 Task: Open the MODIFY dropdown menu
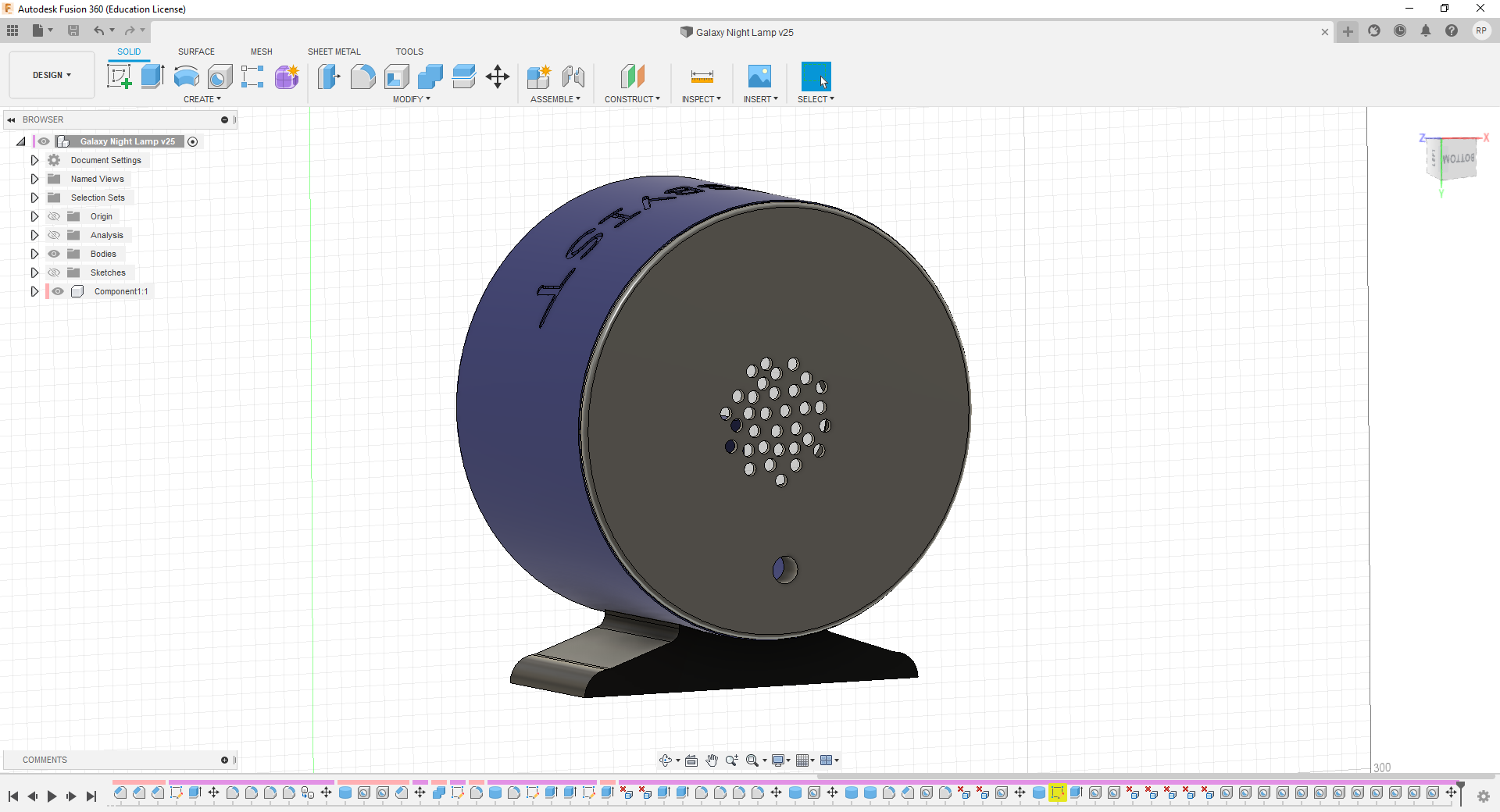[412, 99]
